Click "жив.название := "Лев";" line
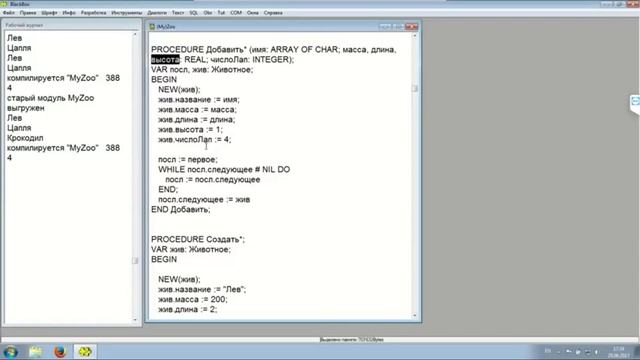Viewport: 640px width, 360px height. coord(202,289)
